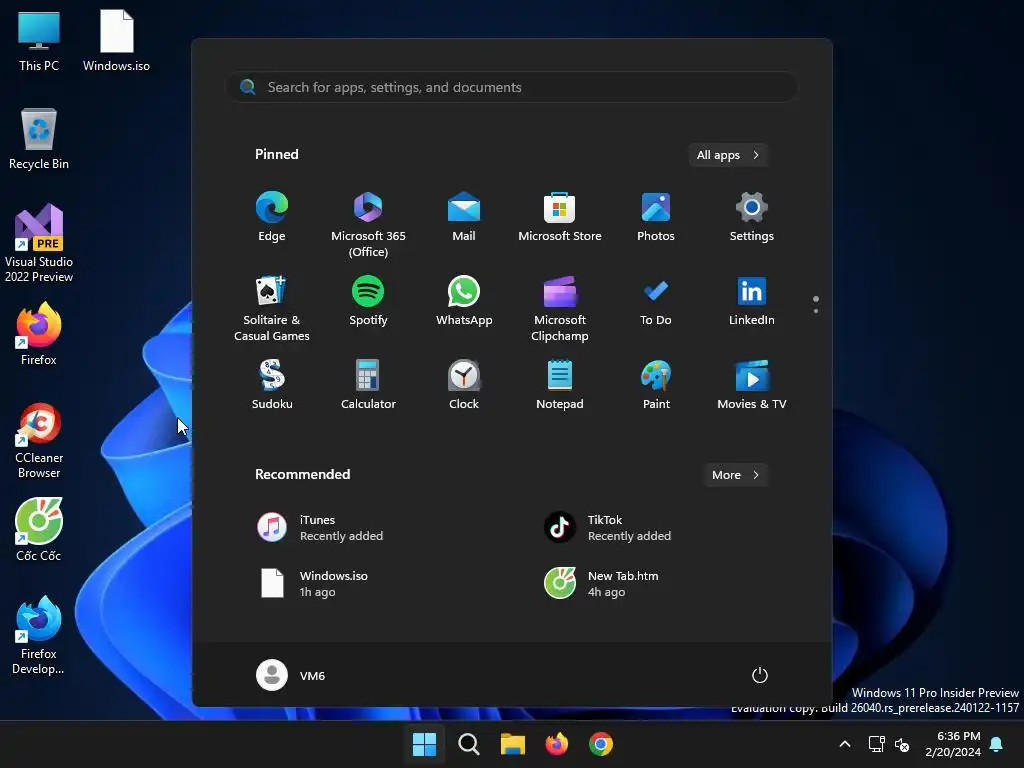1024x768 pixels.
Task: Open the VM6 user account menu
Action: pos(291,675)
